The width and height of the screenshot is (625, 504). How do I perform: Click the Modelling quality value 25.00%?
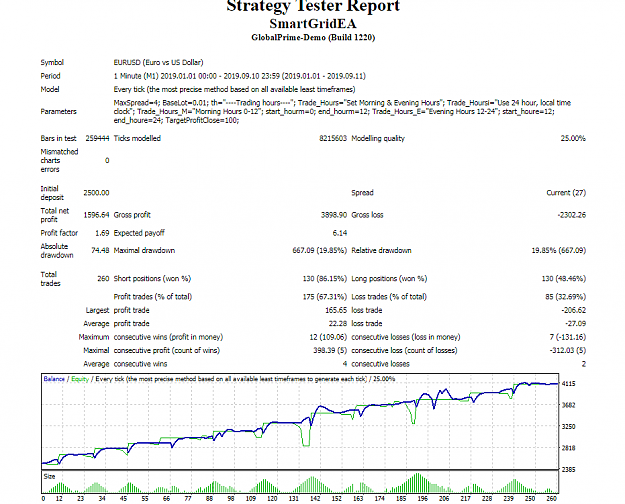click(x=573, y=138)
